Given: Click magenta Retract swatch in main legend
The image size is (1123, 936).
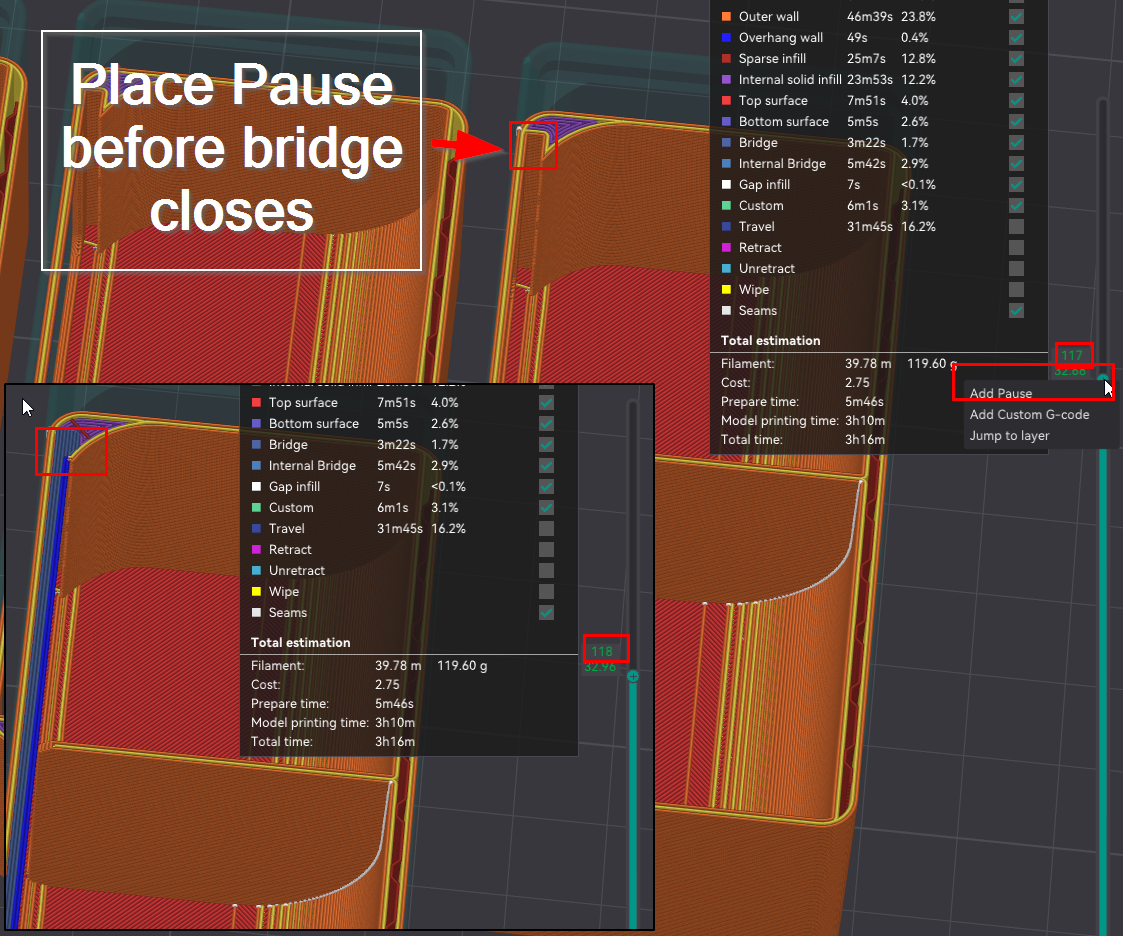Looking at the screenshot, I should (726, 247).
